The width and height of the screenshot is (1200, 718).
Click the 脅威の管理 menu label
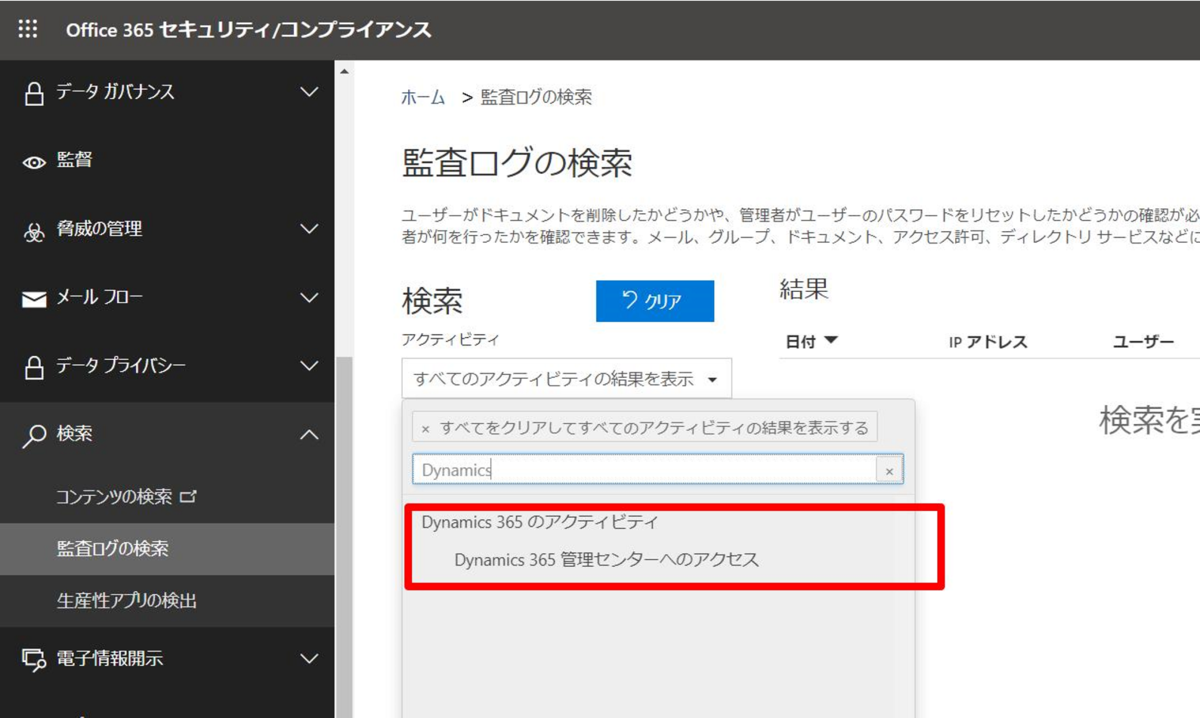tap(99, 229)
